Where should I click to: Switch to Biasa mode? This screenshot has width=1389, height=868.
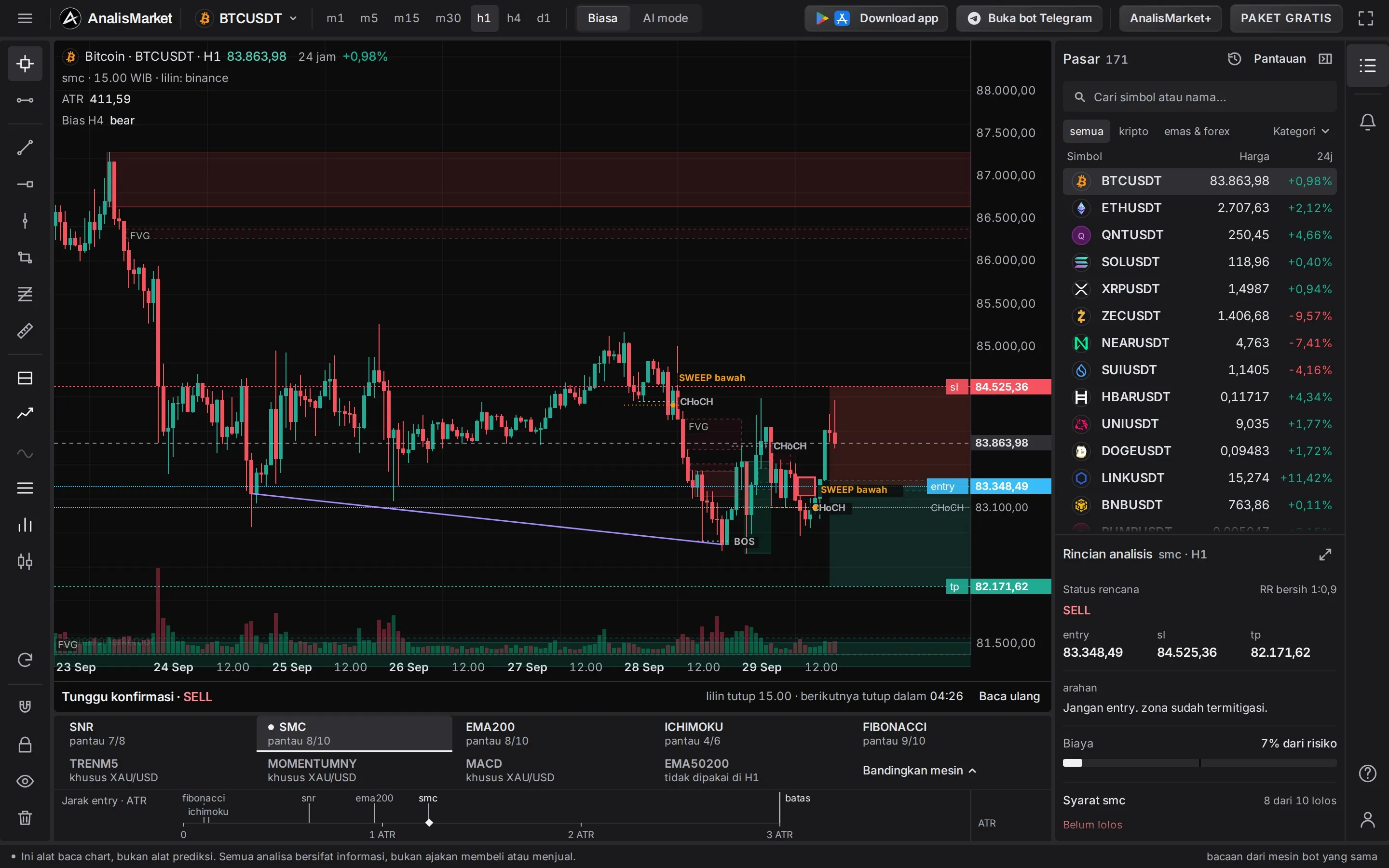[602, 18]
